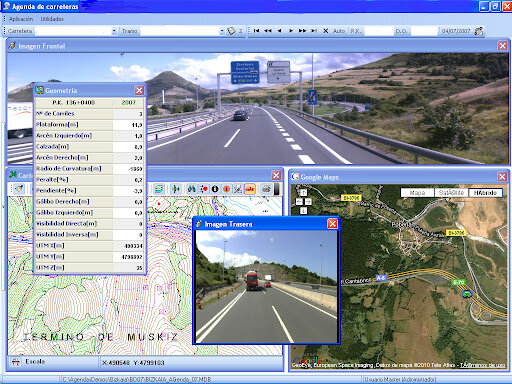Click the Visibilidad Directa[m] row
Image resolution: width=512 pixels, height=384 pixels.
[89, 224]
